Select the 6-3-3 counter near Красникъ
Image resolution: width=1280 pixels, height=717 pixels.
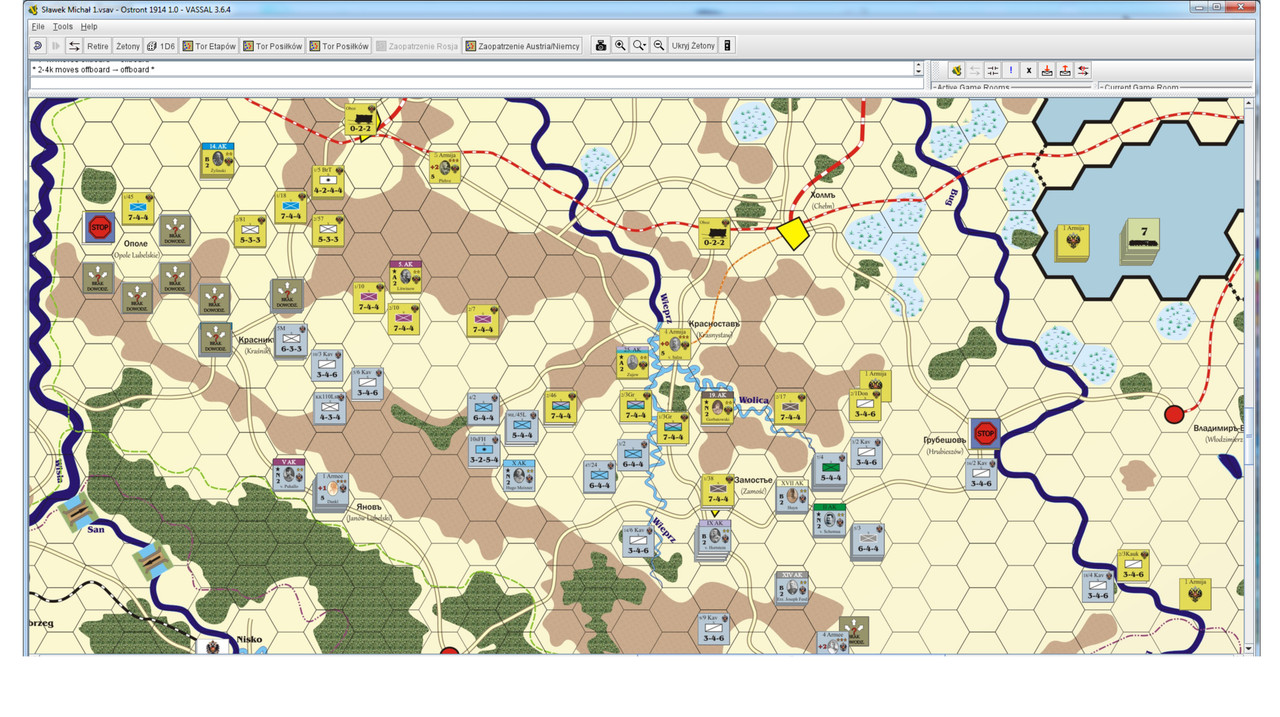(x=290, y=342)
